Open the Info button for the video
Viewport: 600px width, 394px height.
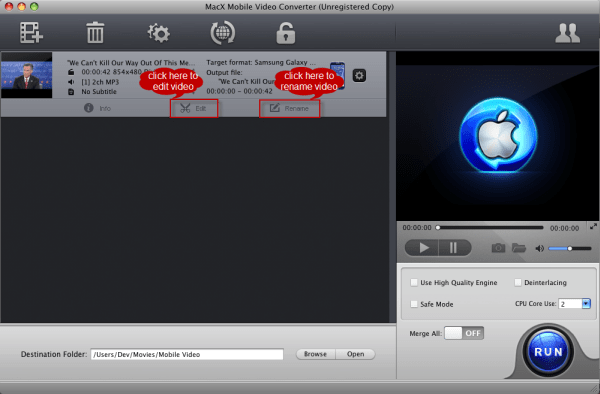pos(97,108)
